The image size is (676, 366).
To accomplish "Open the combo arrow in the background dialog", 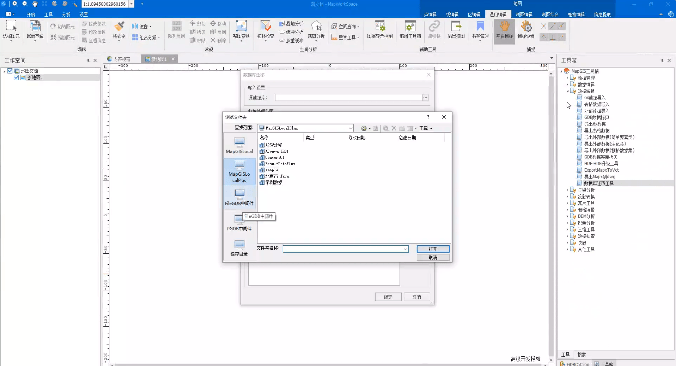I will pos(426,97).
